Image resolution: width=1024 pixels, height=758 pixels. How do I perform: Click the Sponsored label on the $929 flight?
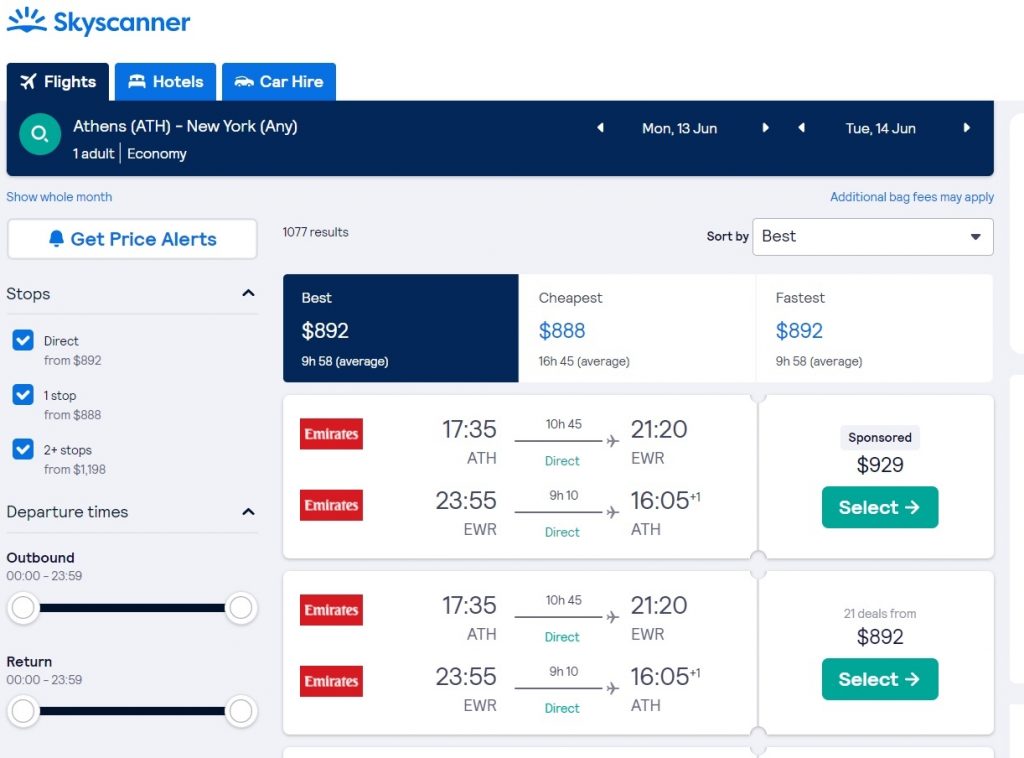880,437
